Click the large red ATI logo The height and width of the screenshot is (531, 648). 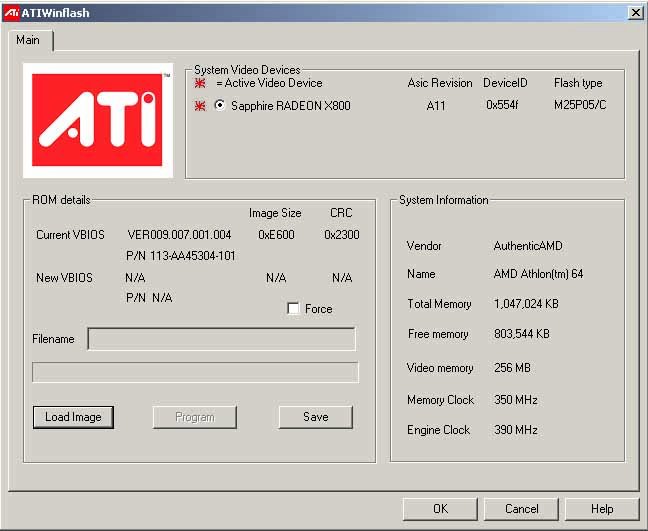pos(98,121)
